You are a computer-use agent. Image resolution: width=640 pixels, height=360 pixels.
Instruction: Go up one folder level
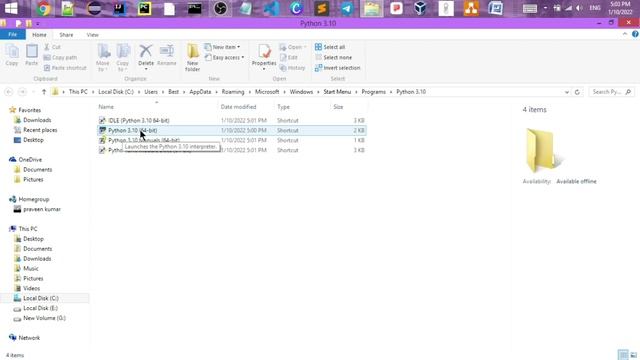(44, 92)
